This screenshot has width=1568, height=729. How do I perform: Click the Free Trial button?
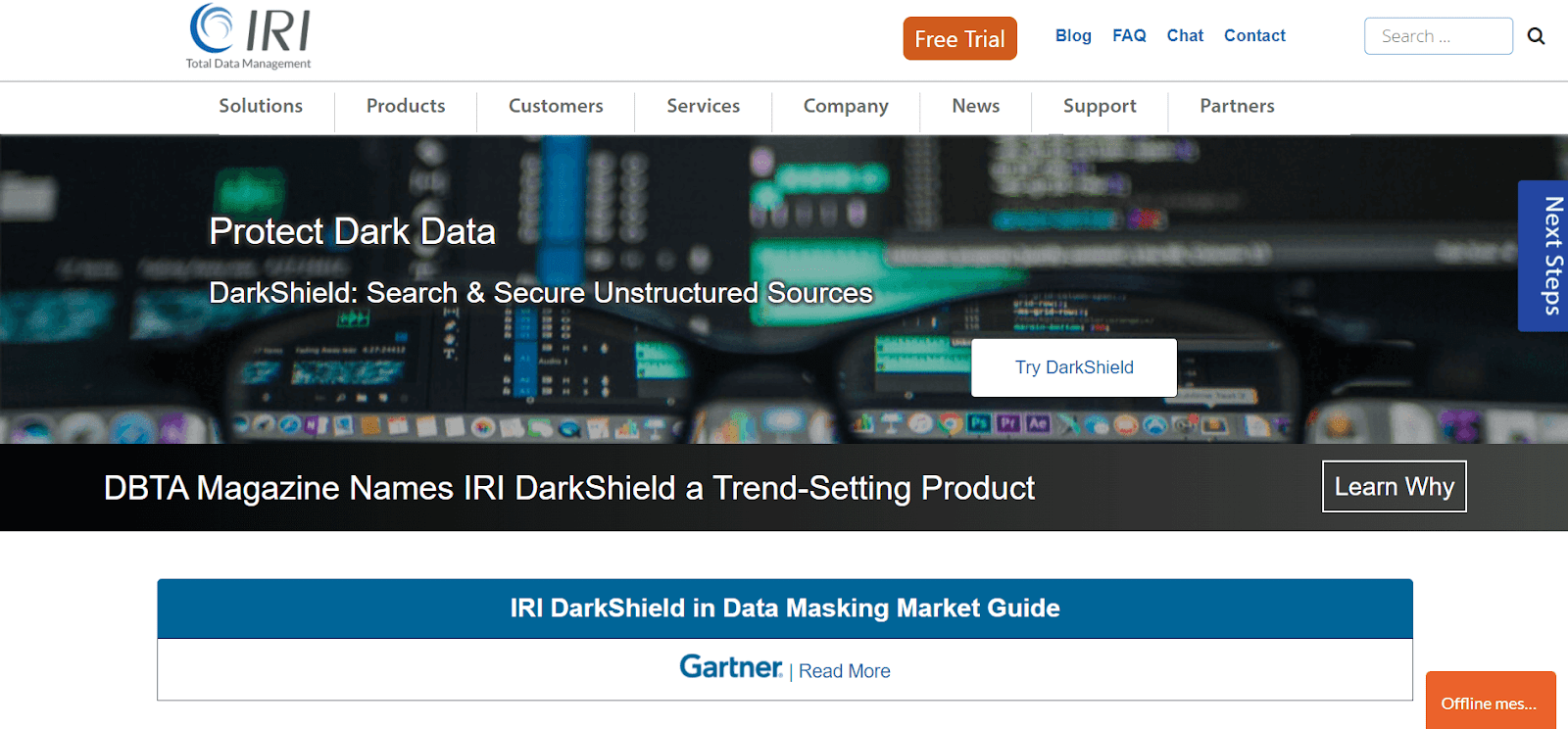[959, 38]
